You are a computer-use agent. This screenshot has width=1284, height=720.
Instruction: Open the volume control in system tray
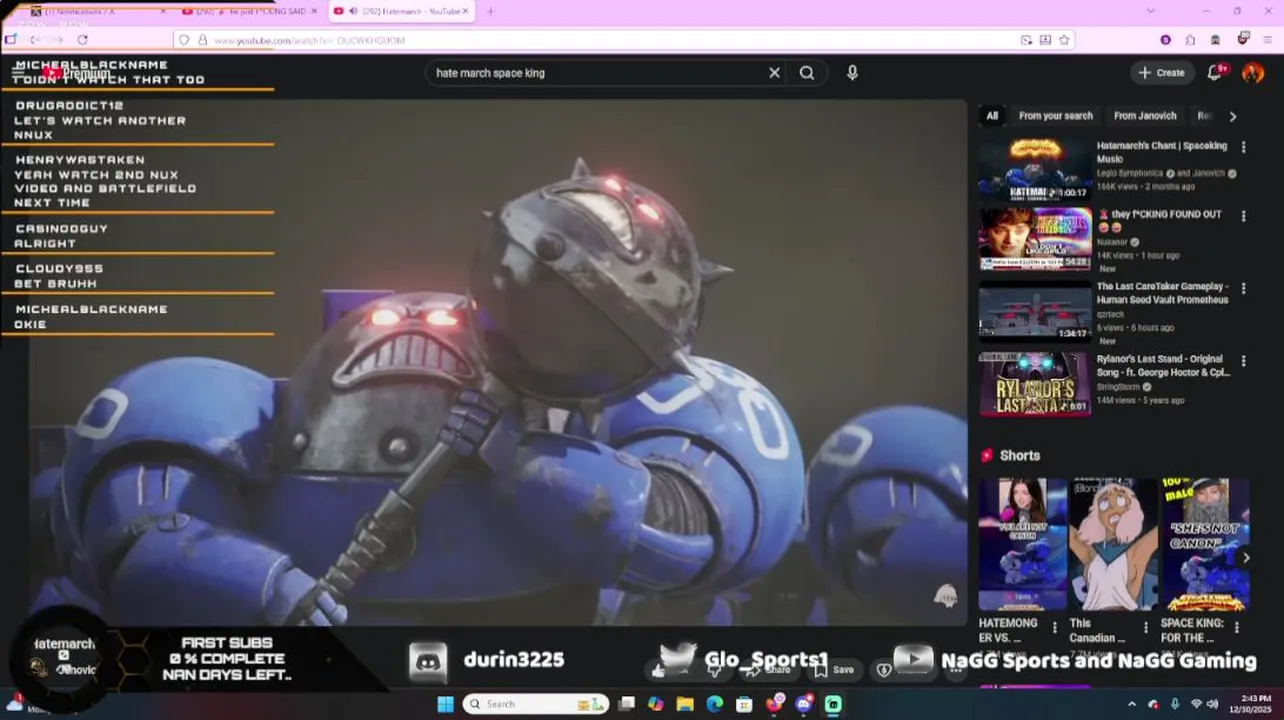coord(1212,704)
